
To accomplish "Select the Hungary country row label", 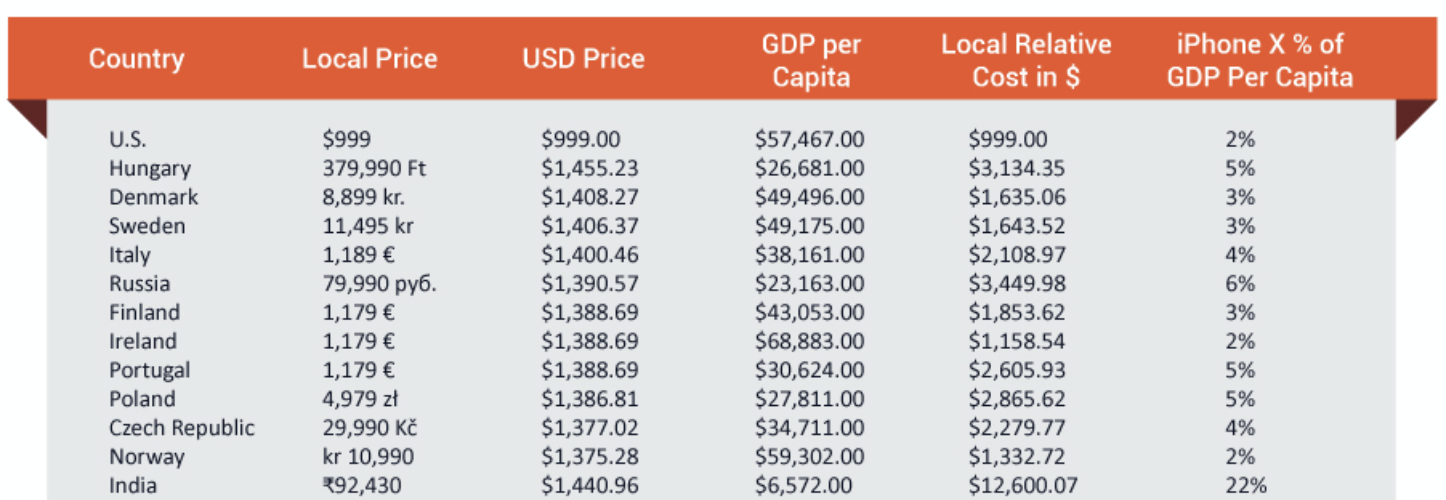I will click(x=150, y=169).
